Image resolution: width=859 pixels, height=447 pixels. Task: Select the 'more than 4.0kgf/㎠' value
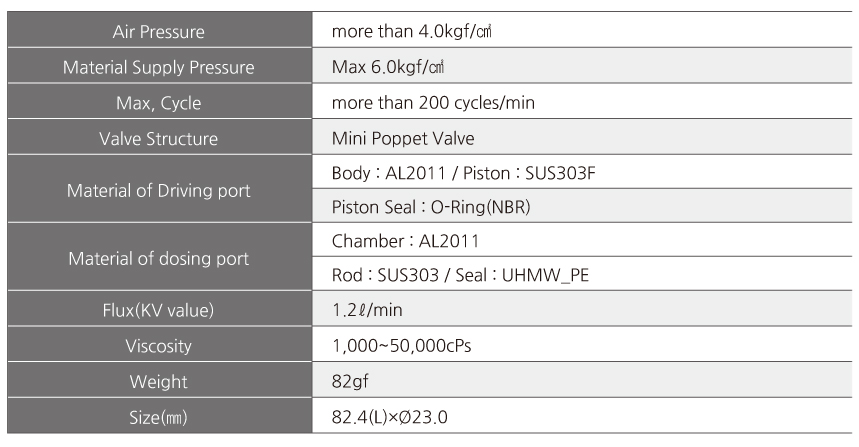click(x=411, y=31)
